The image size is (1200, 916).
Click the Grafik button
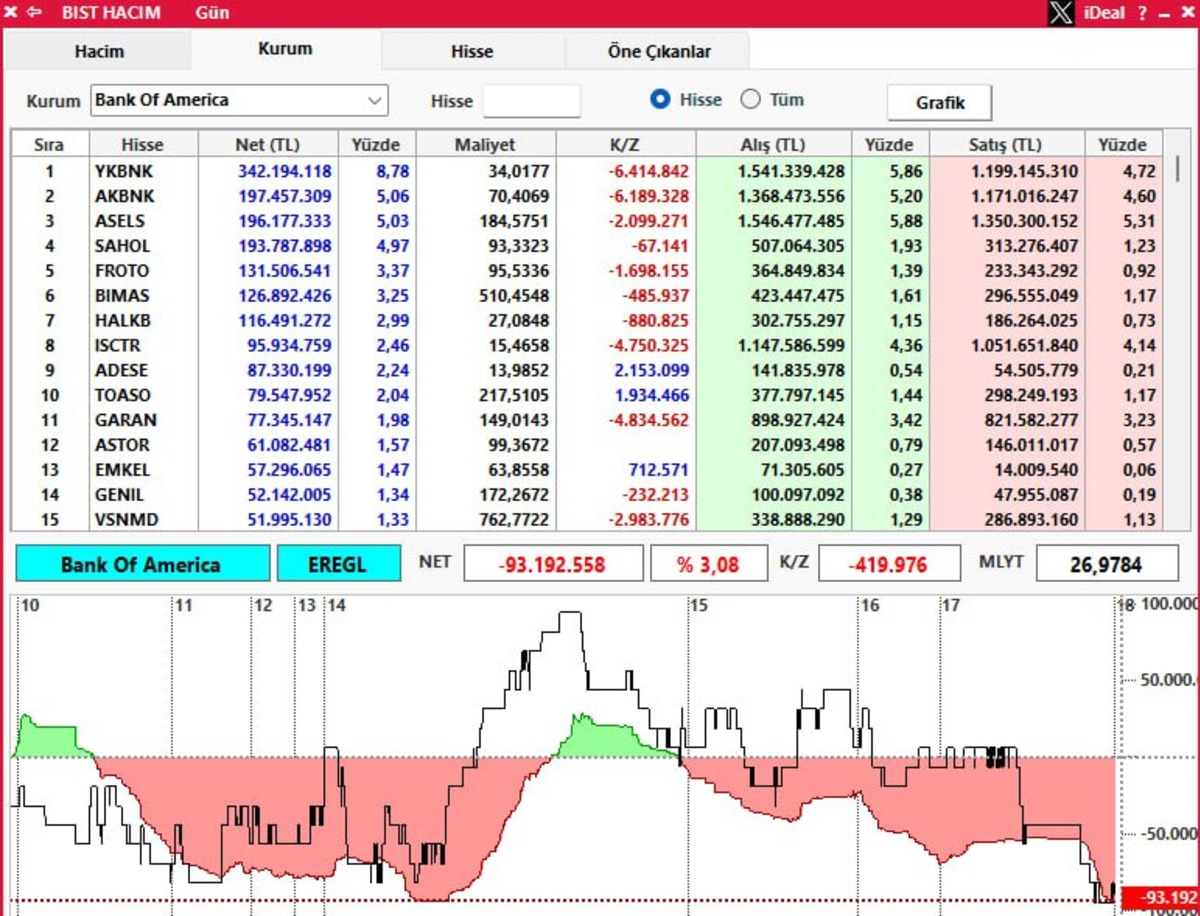click(x=940, y=102)
